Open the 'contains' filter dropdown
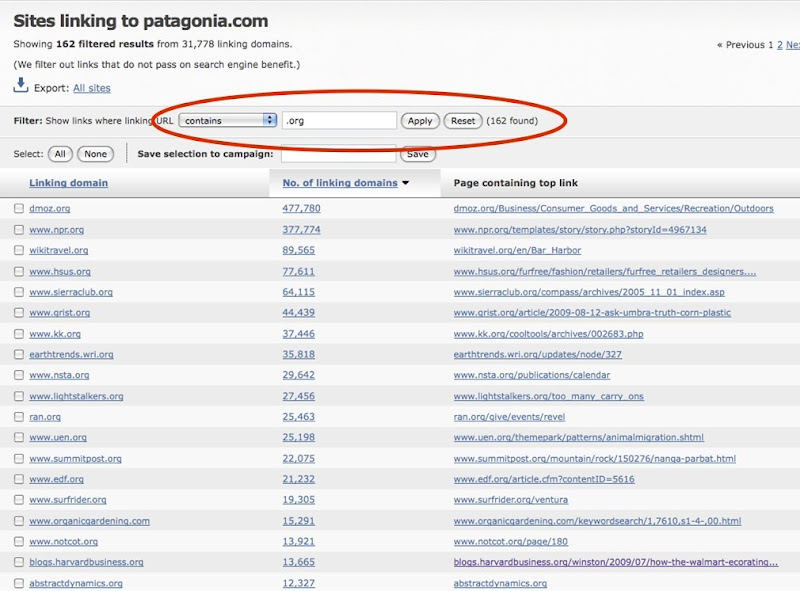 (228, 120)
